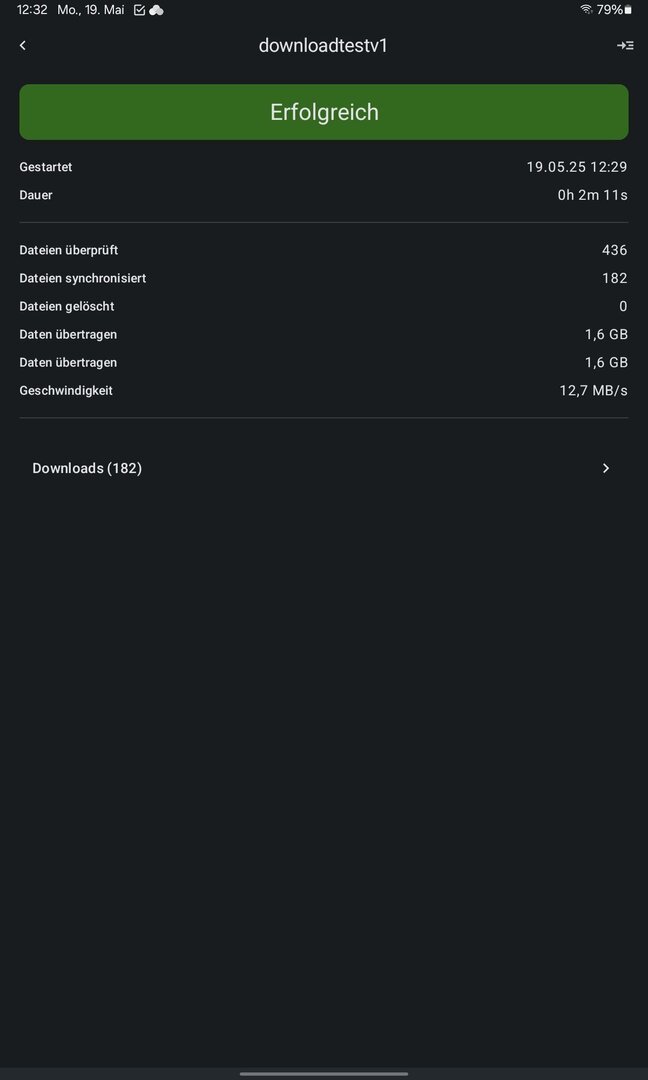Image resolution: width=648 pixels, height=1080 pixels.
Task: Tap the status bar clock
Action: click(x=32, y=10)
